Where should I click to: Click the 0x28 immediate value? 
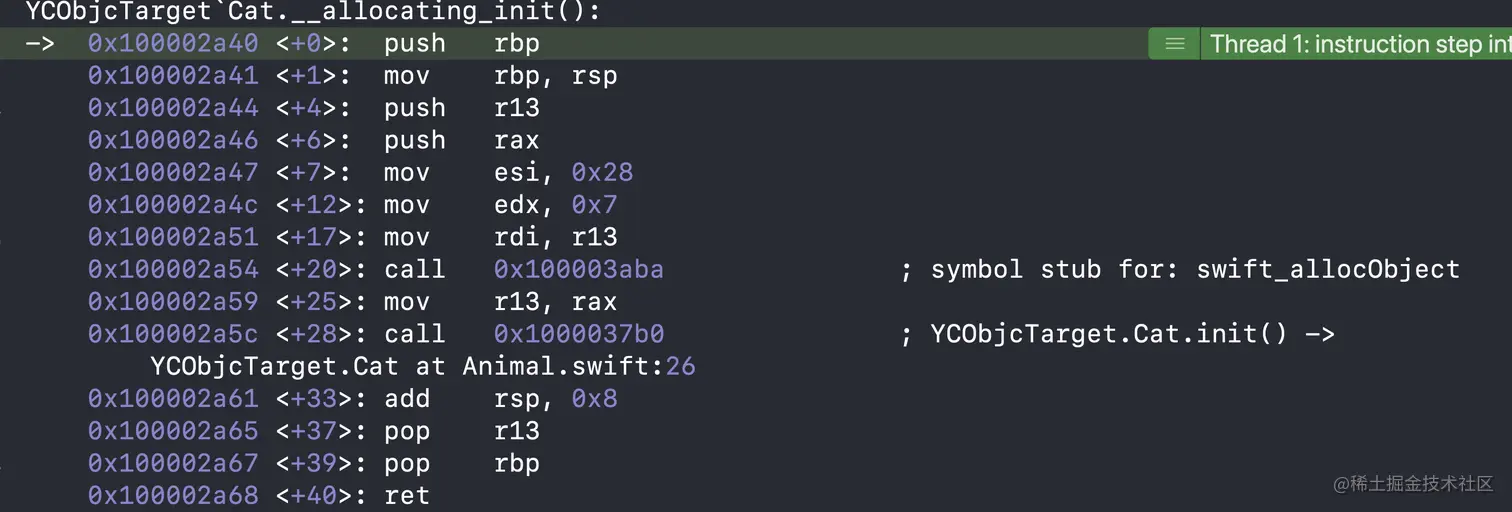point(602,173)
